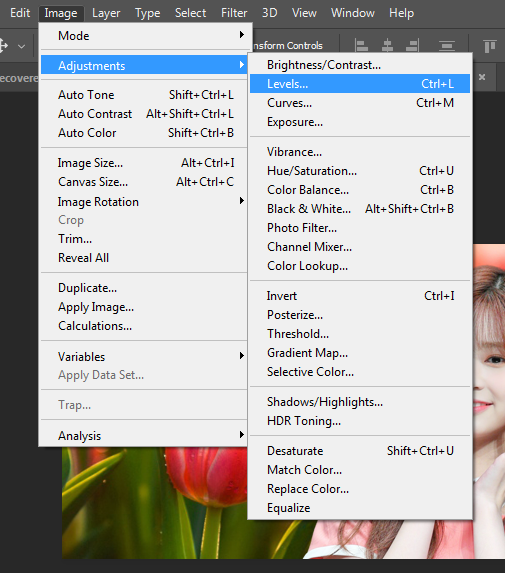Open the Filter menu
Screen dimensions: 505x573
click(x=234, y=13)
